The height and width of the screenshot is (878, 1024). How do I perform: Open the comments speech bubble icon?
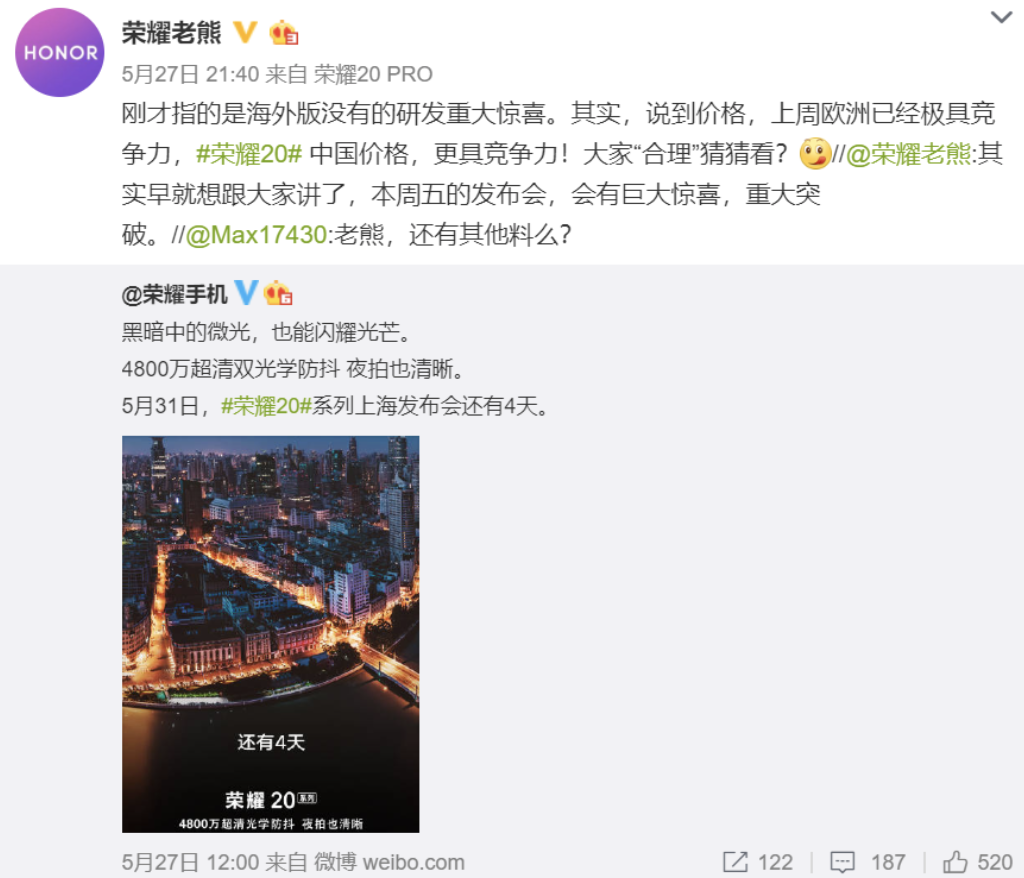click(x=842, y=862)
